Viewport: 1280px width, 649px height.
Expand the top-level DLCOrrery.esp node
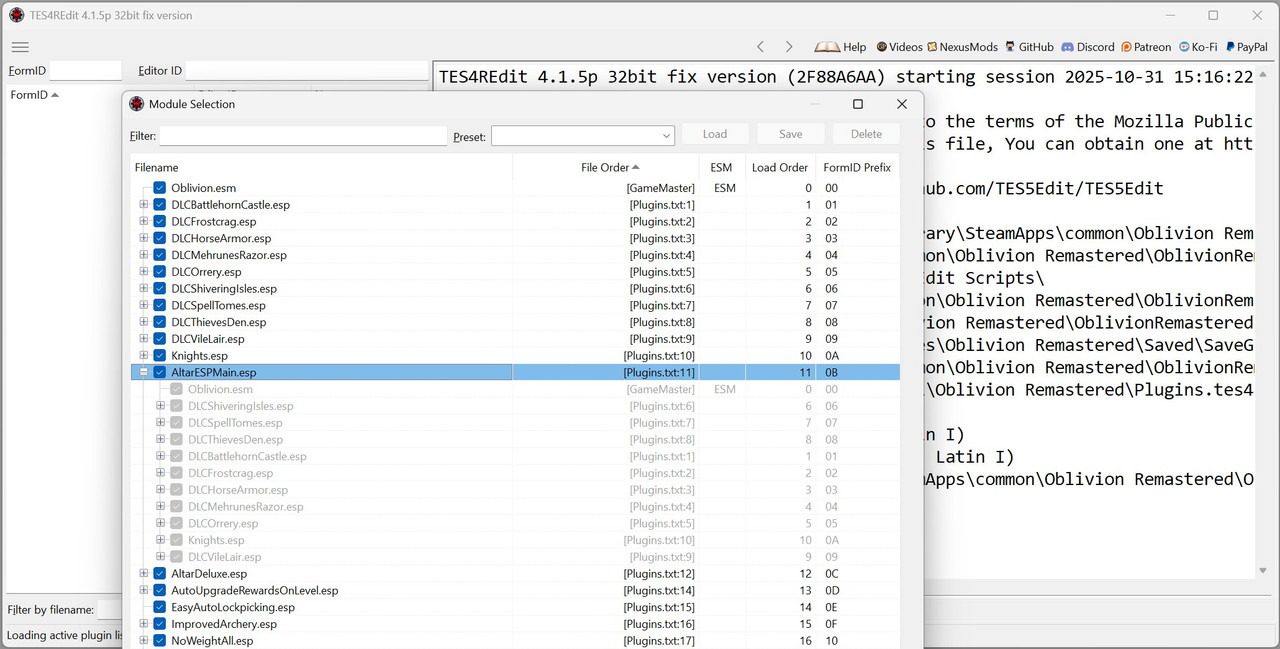coord(144,272)
